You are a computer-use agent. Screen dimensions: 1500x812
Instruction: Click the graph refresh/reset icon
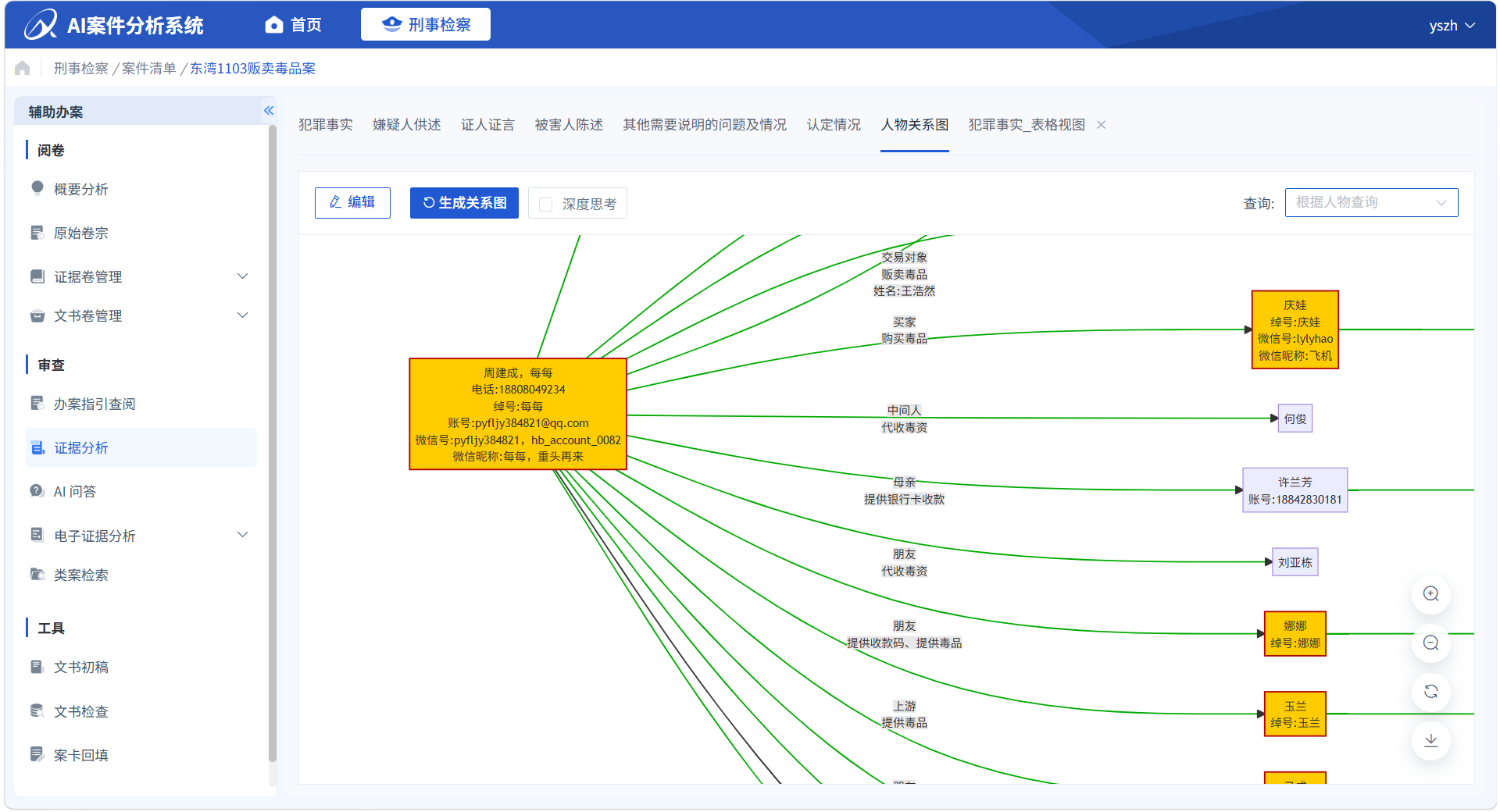click(1430, 692)
